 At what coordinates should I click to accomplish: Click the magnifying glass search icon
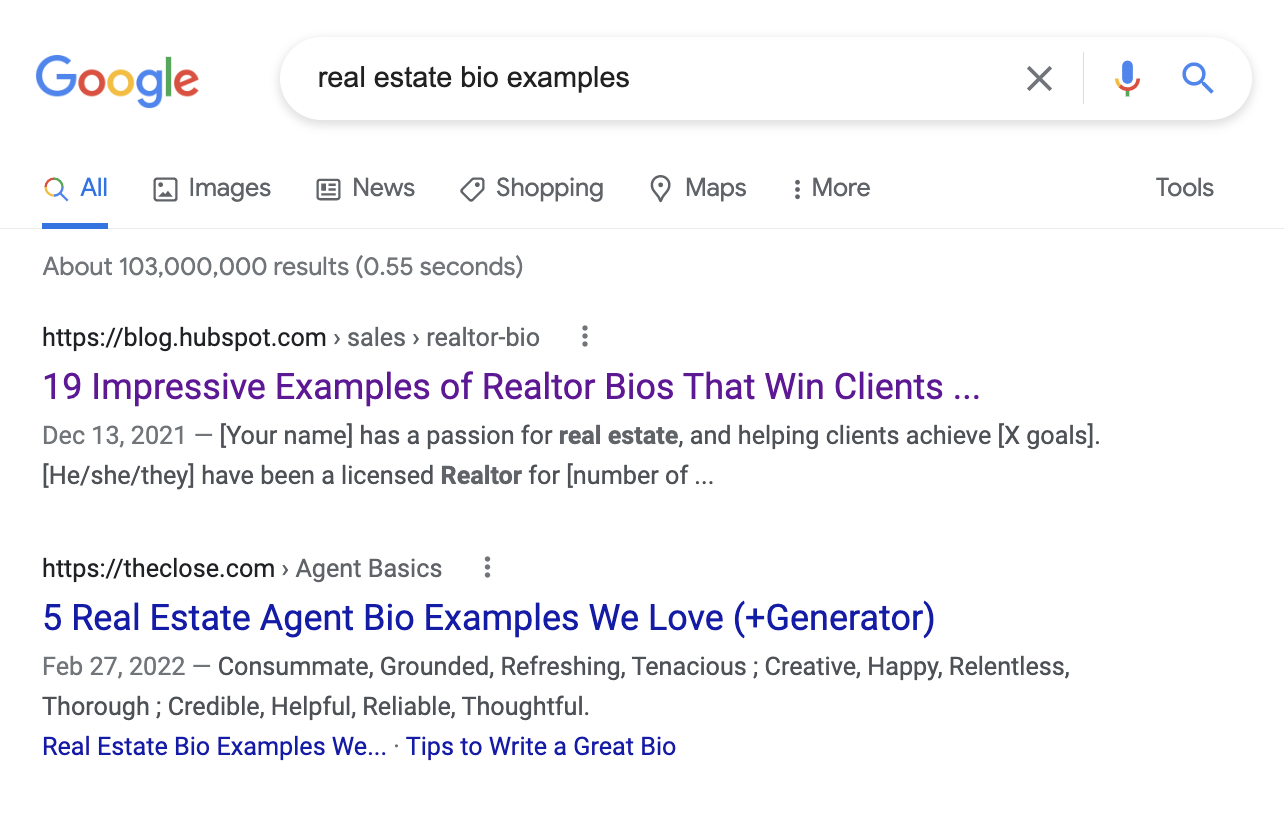pyautogui.click(x=1197, y=78)
